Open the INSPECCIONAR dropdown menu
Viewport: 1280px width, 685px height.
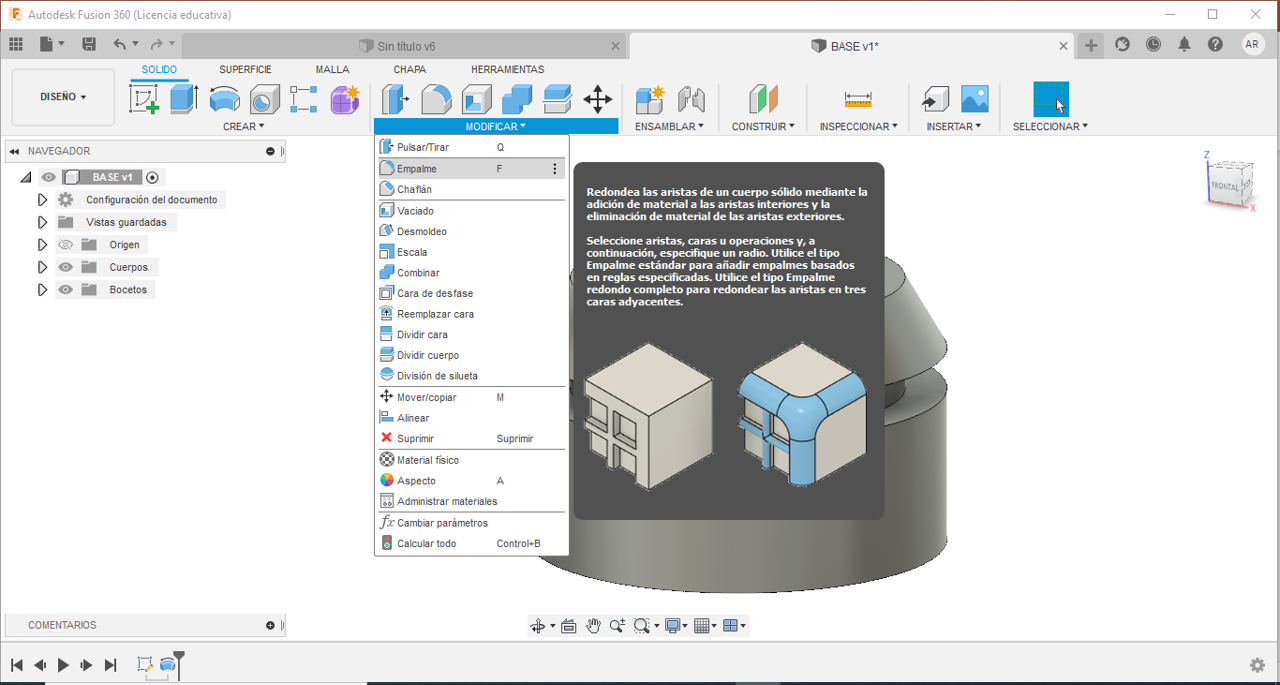click(x=858, y=127)
